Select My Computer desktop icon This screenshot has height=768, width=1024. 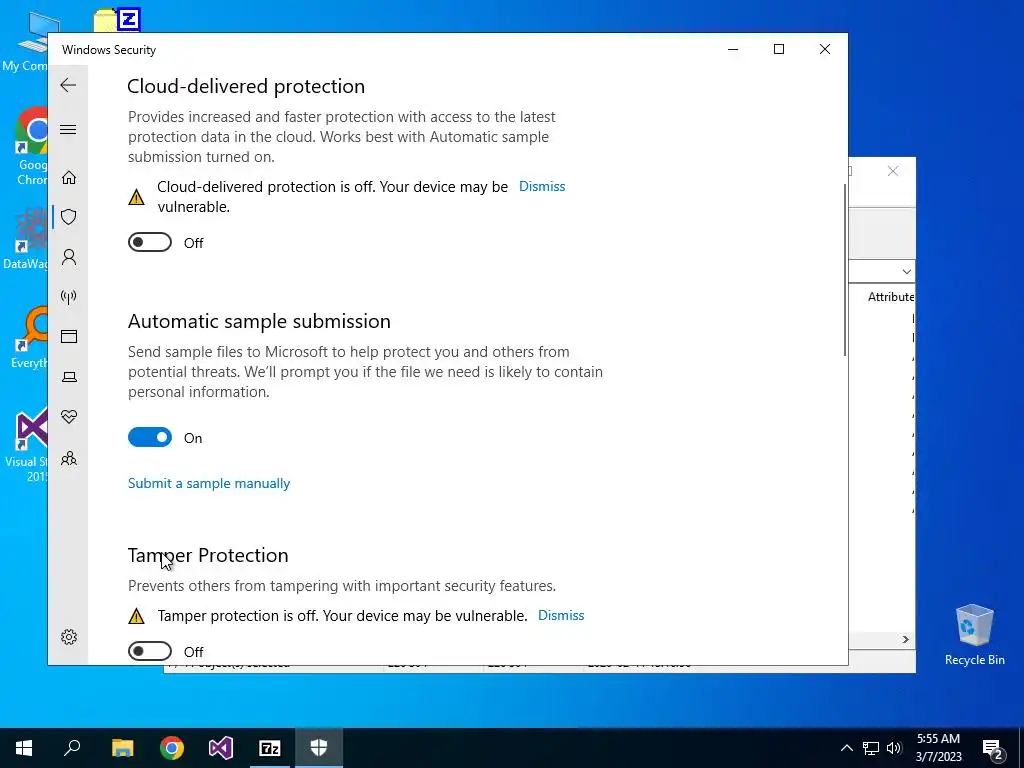26,42
